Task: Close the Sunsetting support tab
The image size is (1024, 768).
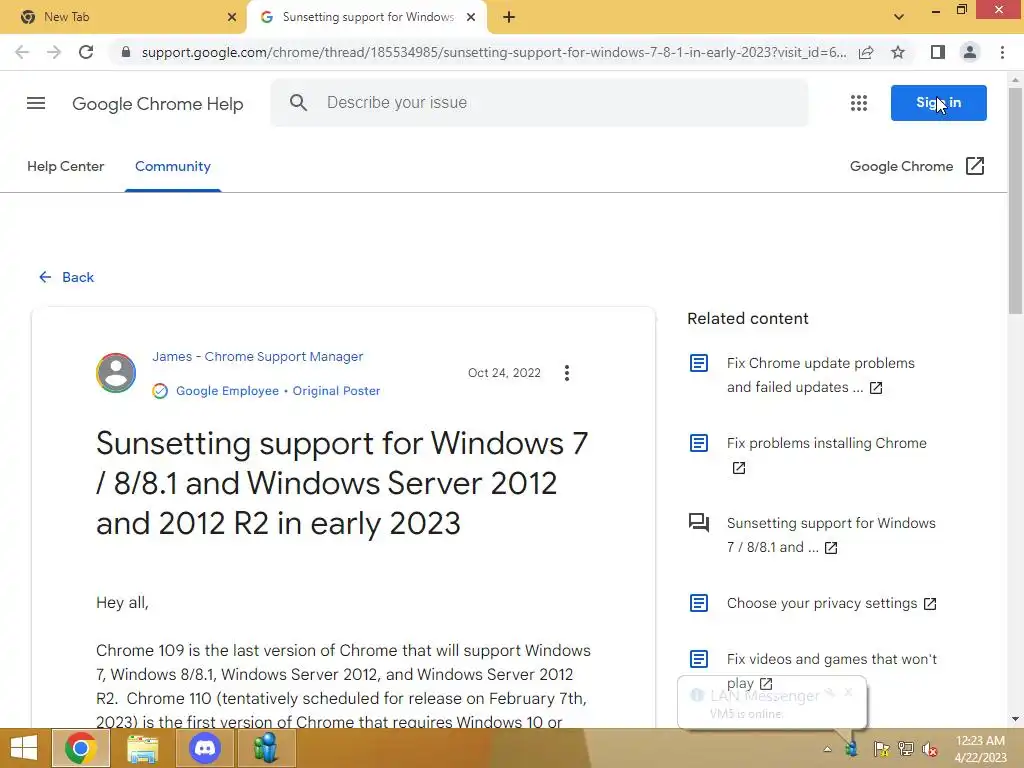Action: point(471,17)
